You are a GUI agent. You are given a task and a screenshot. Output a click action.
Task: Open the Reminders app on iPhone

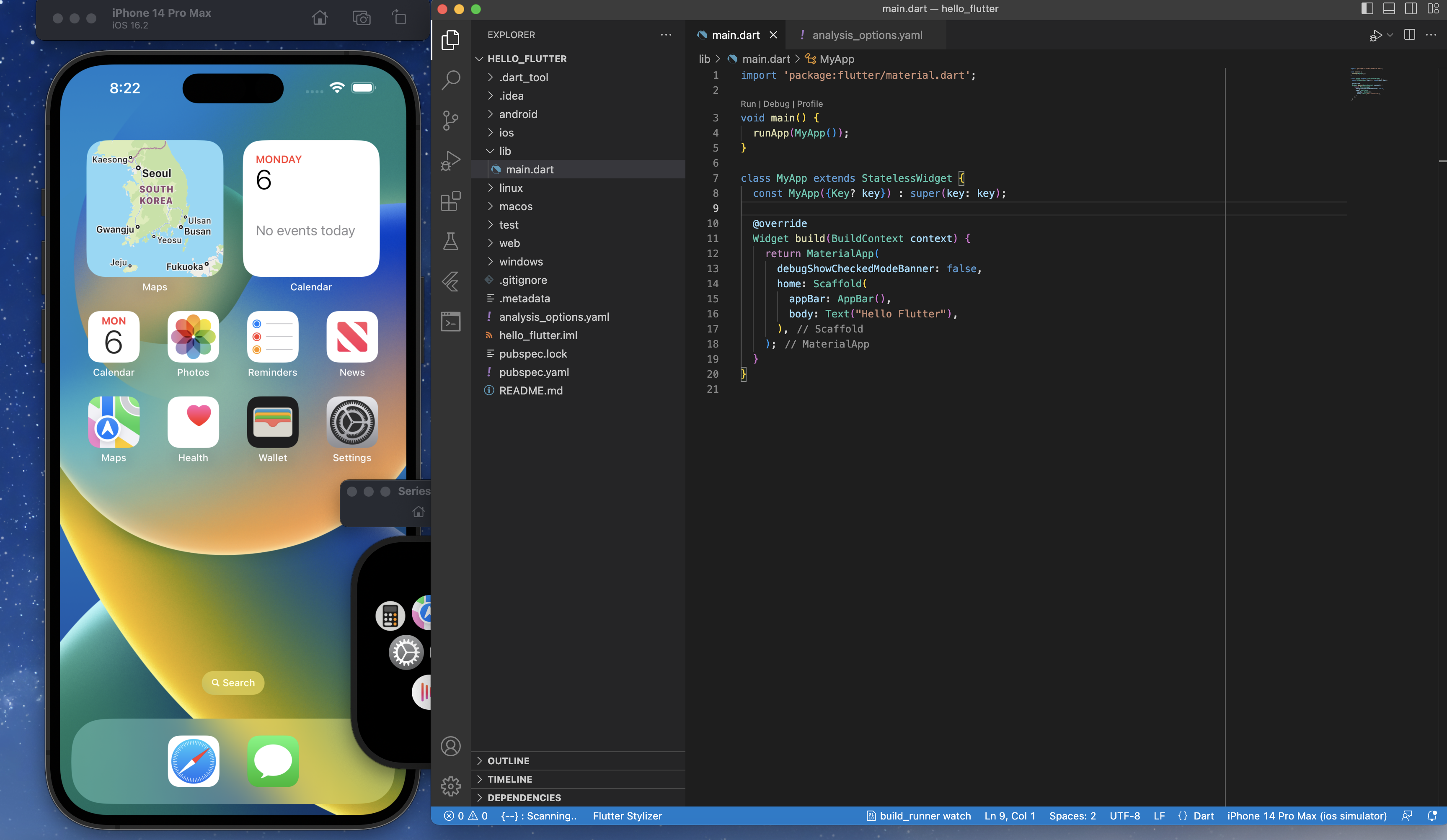point(273,337)
